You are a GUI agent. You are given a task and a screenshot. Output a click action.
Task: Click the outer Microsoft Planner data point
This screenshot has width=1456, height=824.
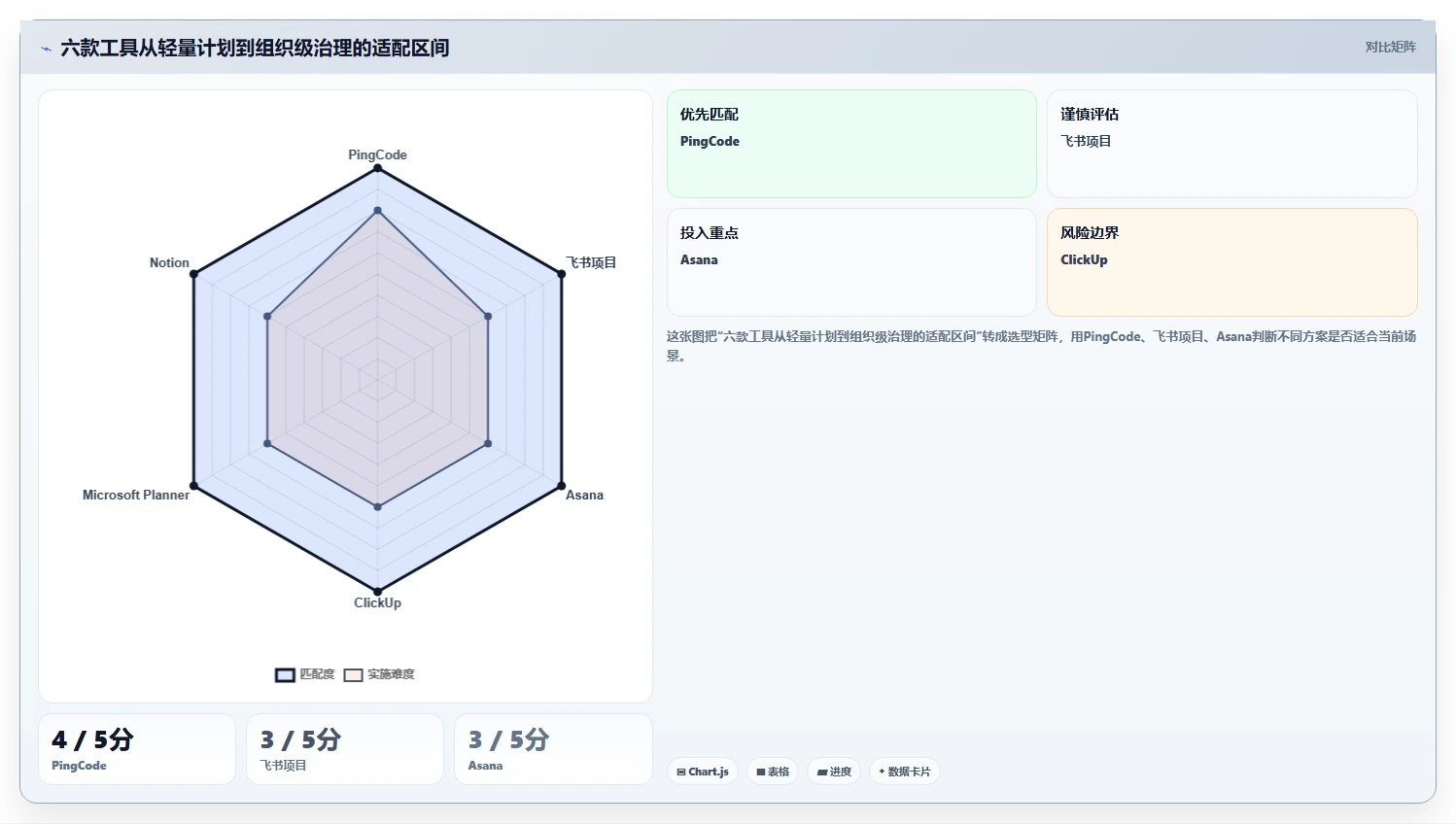coord(194,486)
